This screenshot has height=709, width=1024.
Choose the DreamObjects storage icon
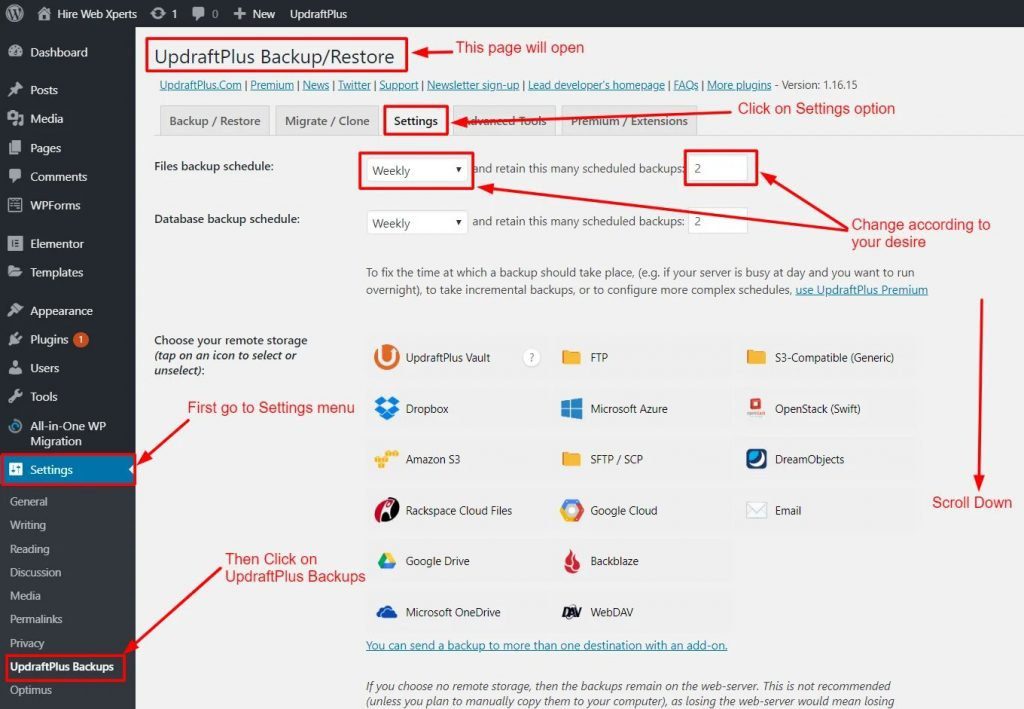[756, 459]
